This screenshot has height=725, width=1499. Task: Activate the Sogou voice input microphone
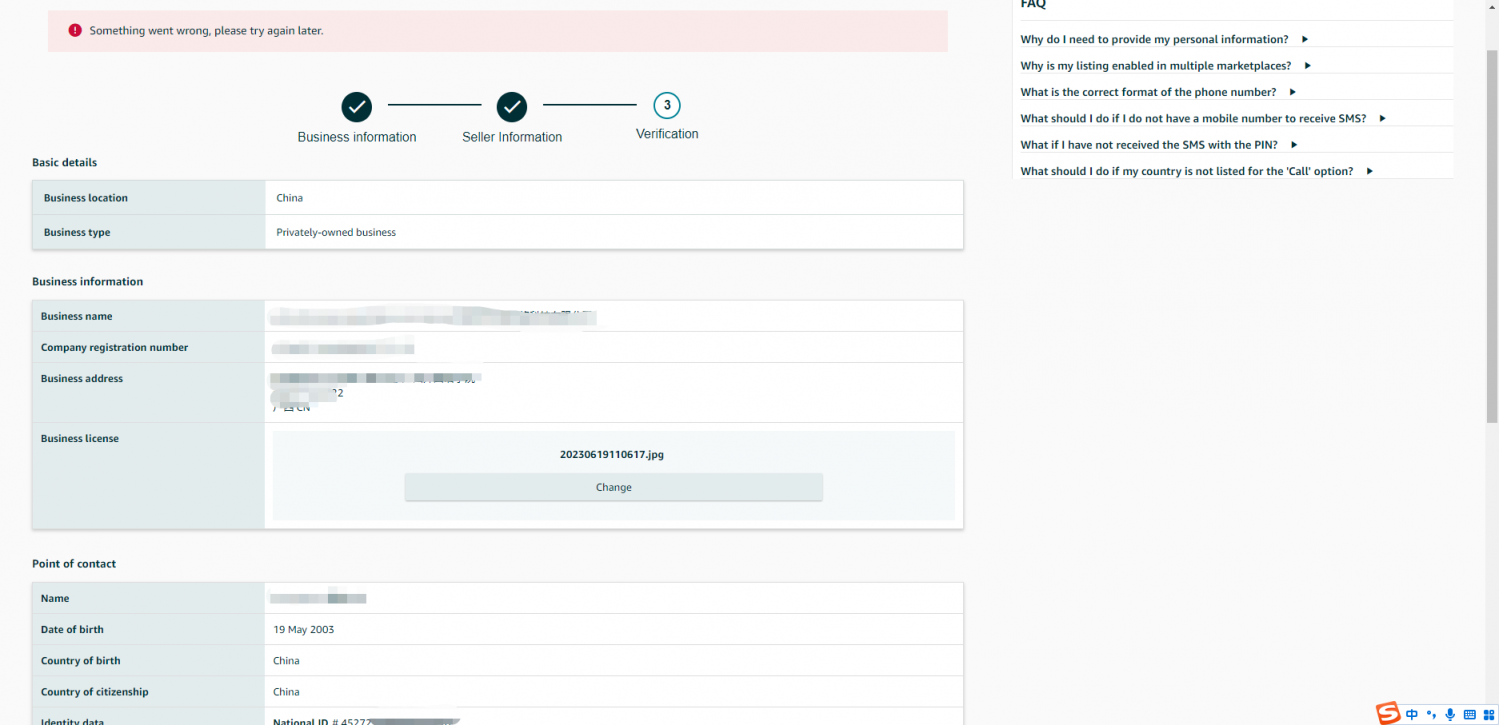pyautogui.click(x=1450, y=714)
